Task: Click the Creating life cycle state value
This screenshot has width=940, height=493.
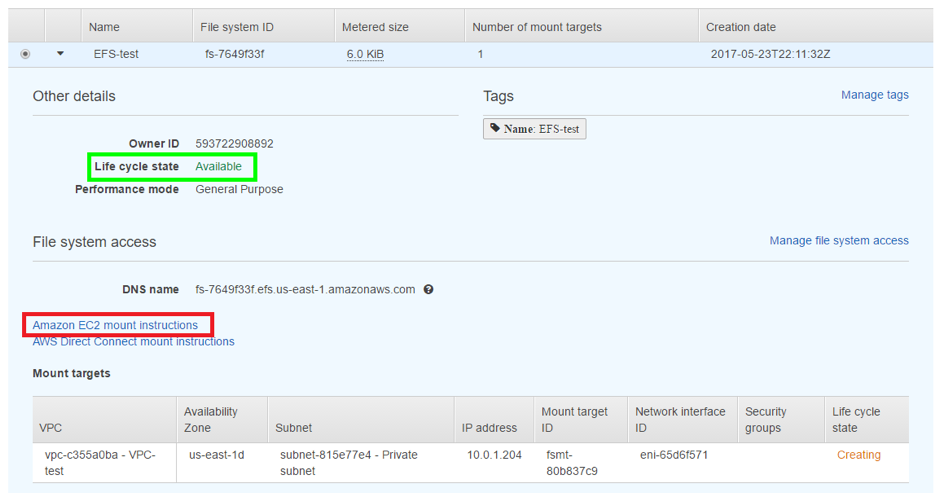Action: (x=859, y=455)
